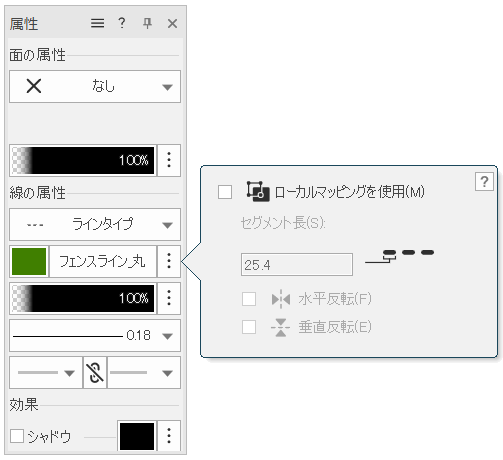Open fill opacity options three-dot button
503x460 pixels.
coord(169,160)
